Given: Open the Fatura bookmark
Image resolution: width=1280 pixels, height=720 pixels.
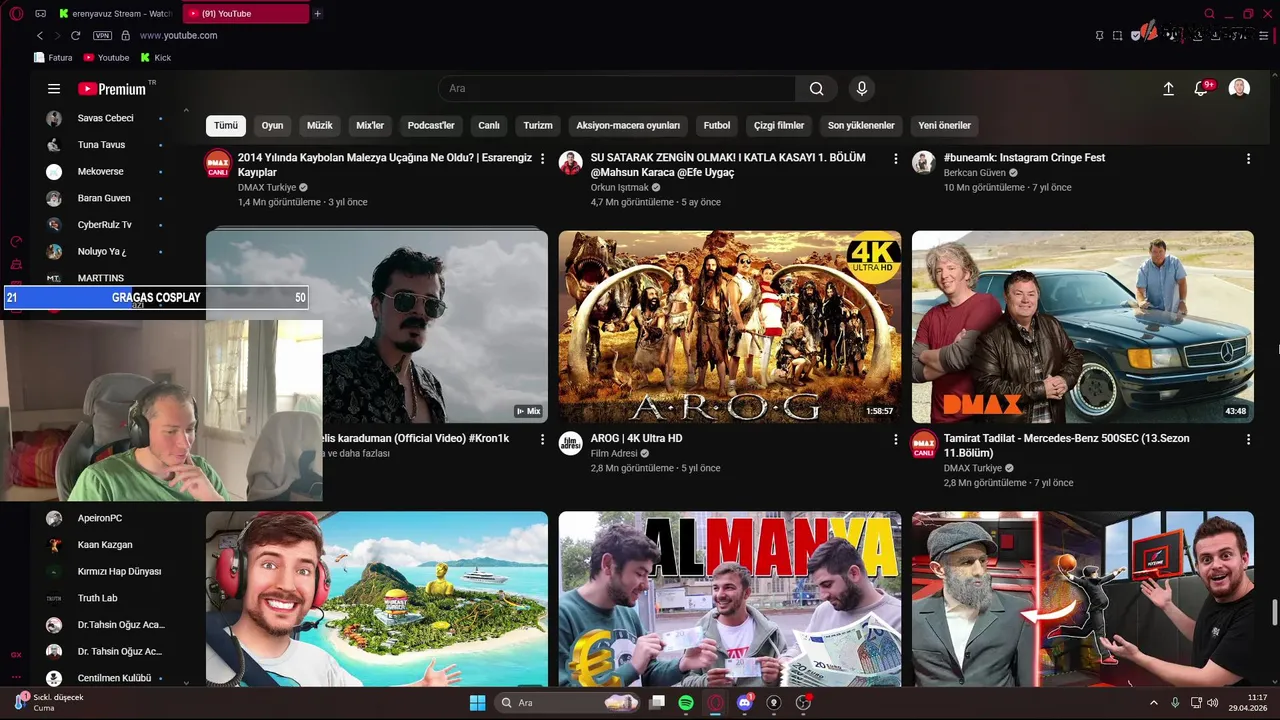Looking at the screenshot, I should point(53,58).
